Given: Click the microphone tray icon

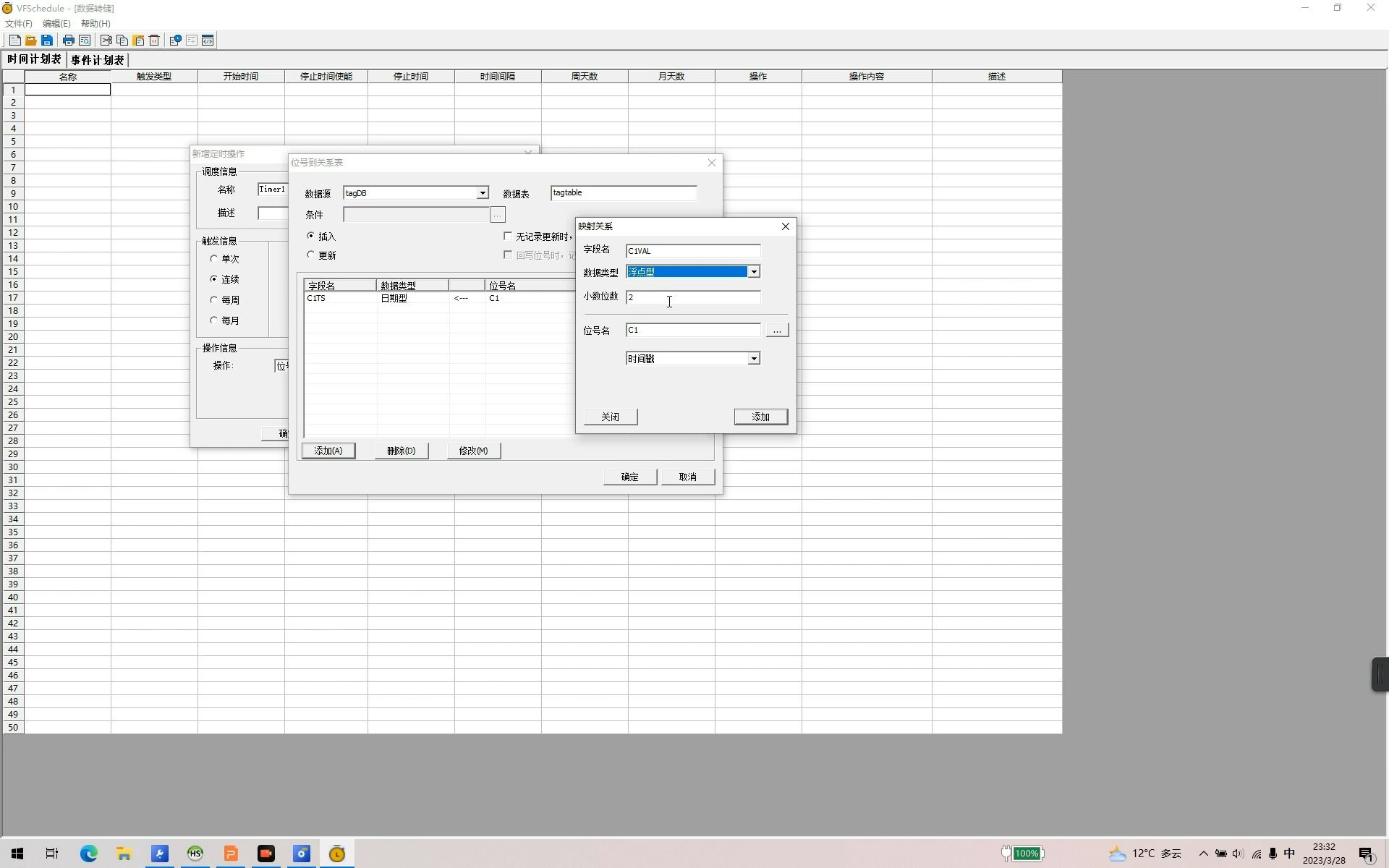Looking at the screenshot, I should [x=1273, y=854].
